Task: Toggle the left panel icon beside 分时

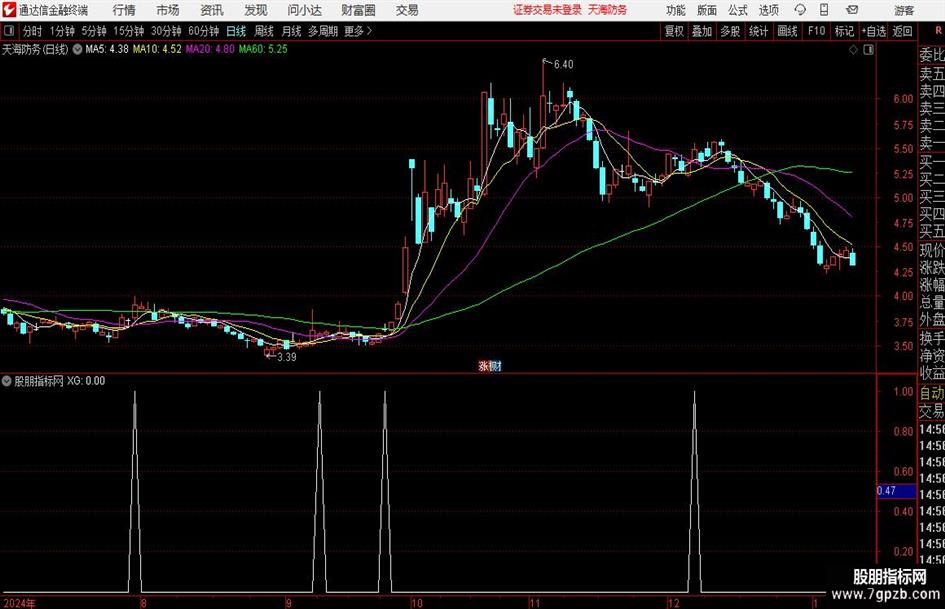Action: [8, 31]
